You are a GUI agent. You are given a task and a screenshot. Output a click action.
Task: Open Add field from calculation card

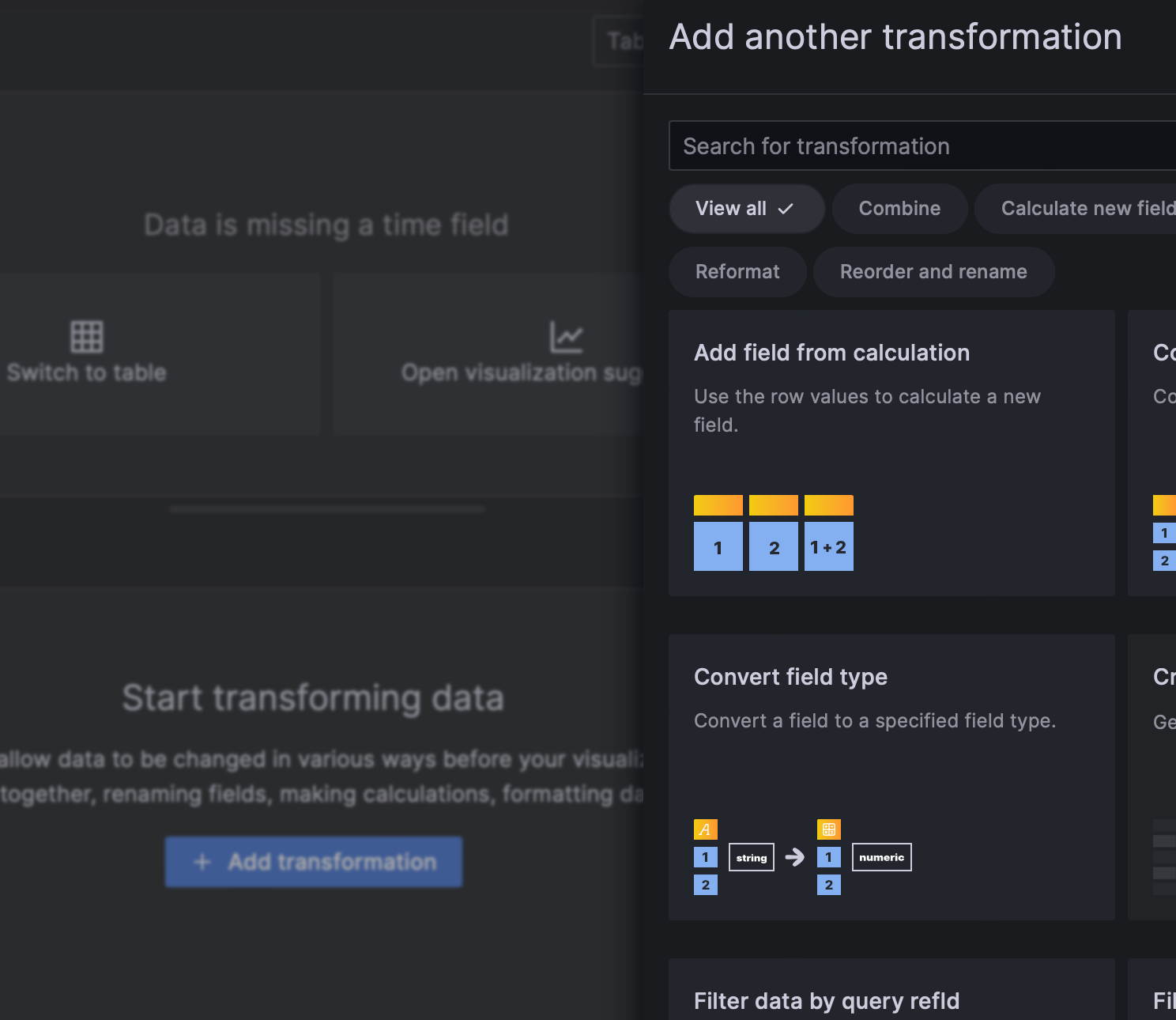[891, 453]
